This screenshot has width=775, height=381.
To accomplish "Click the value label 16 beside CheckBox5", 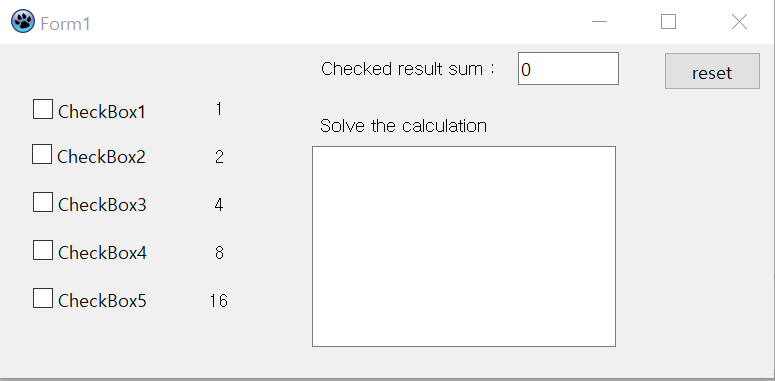I will pos(218,300).
